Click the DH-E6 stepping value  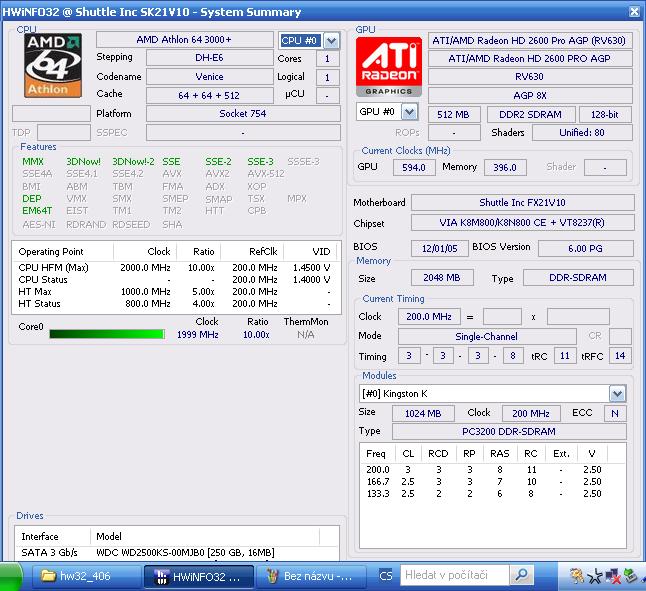(210, 58)
